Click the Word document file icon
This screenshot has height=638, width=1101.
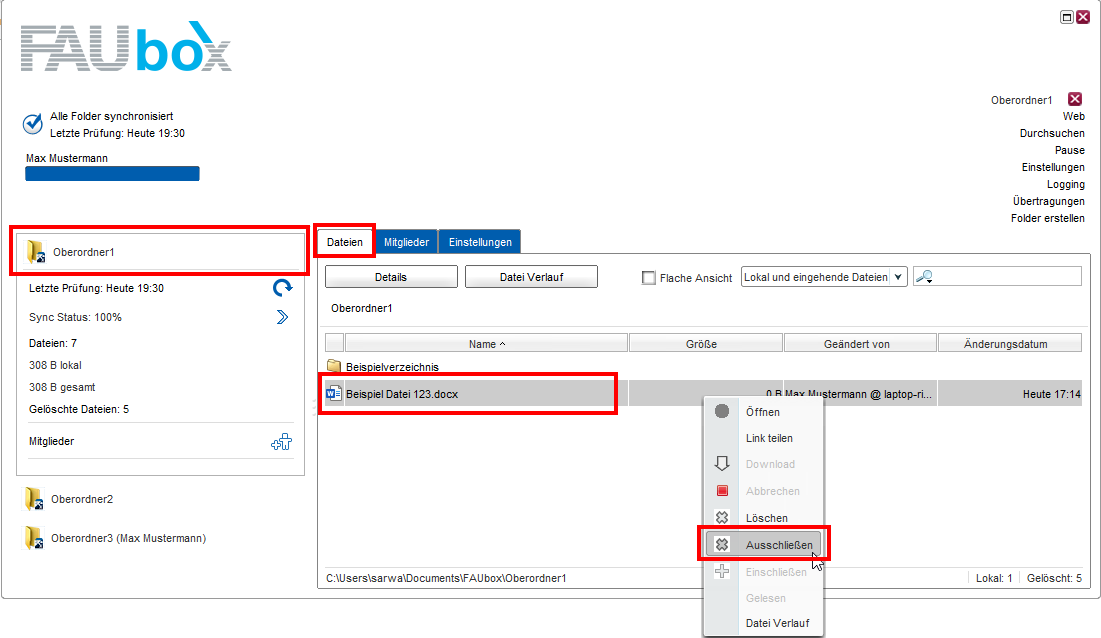point(334,394)
